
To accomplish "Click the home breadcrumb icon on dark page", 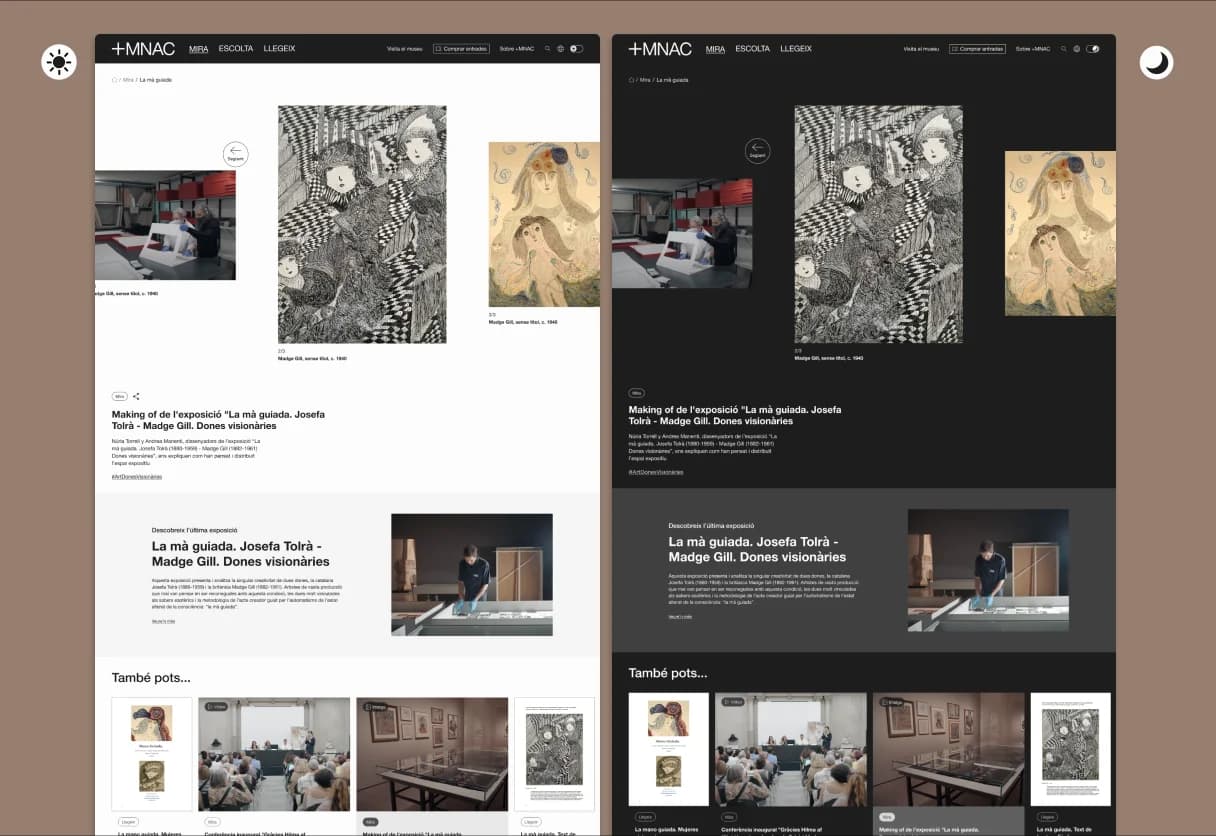I will (631, 80).
